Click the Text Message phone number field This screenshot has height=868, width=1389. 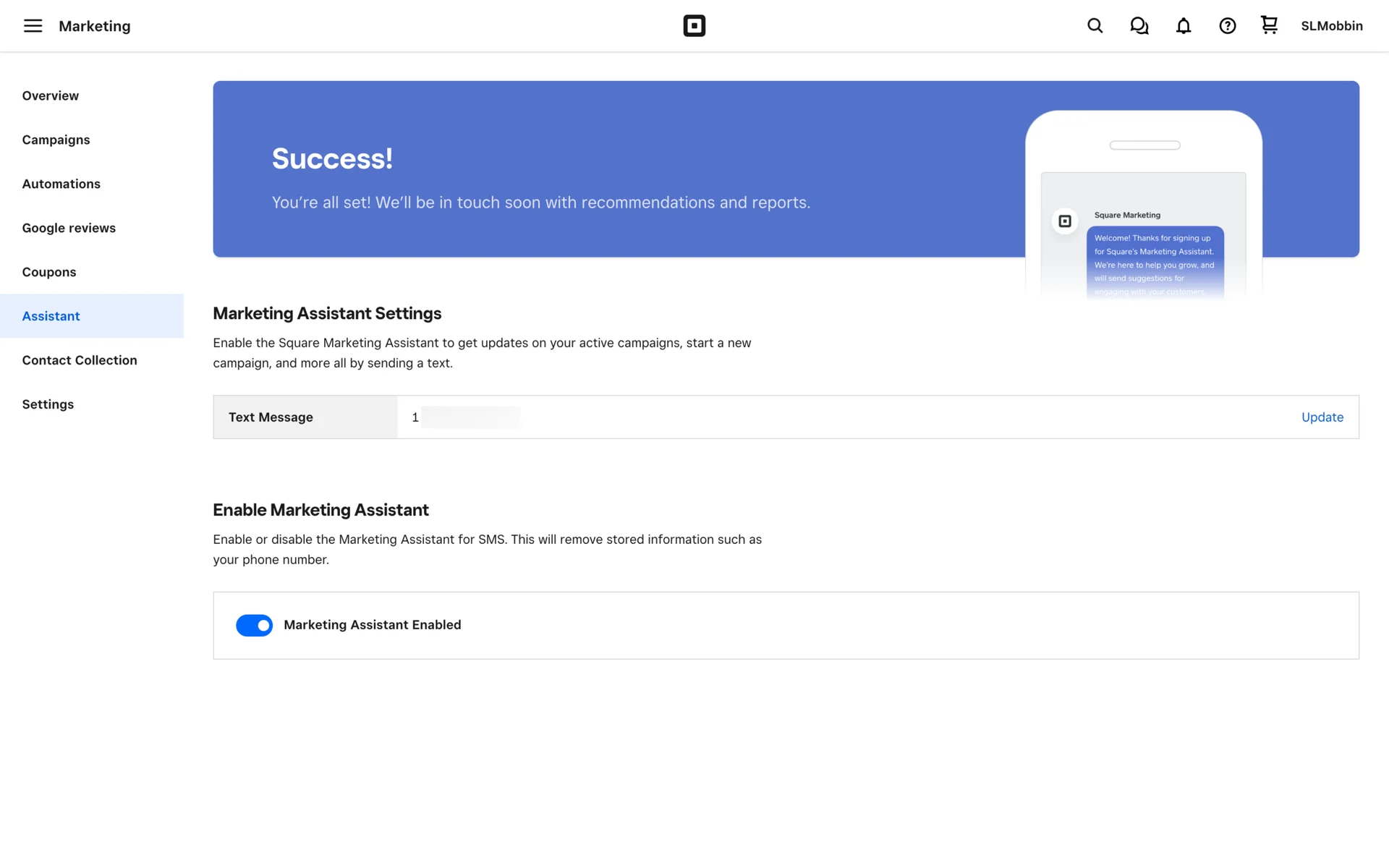click(467, 417)
